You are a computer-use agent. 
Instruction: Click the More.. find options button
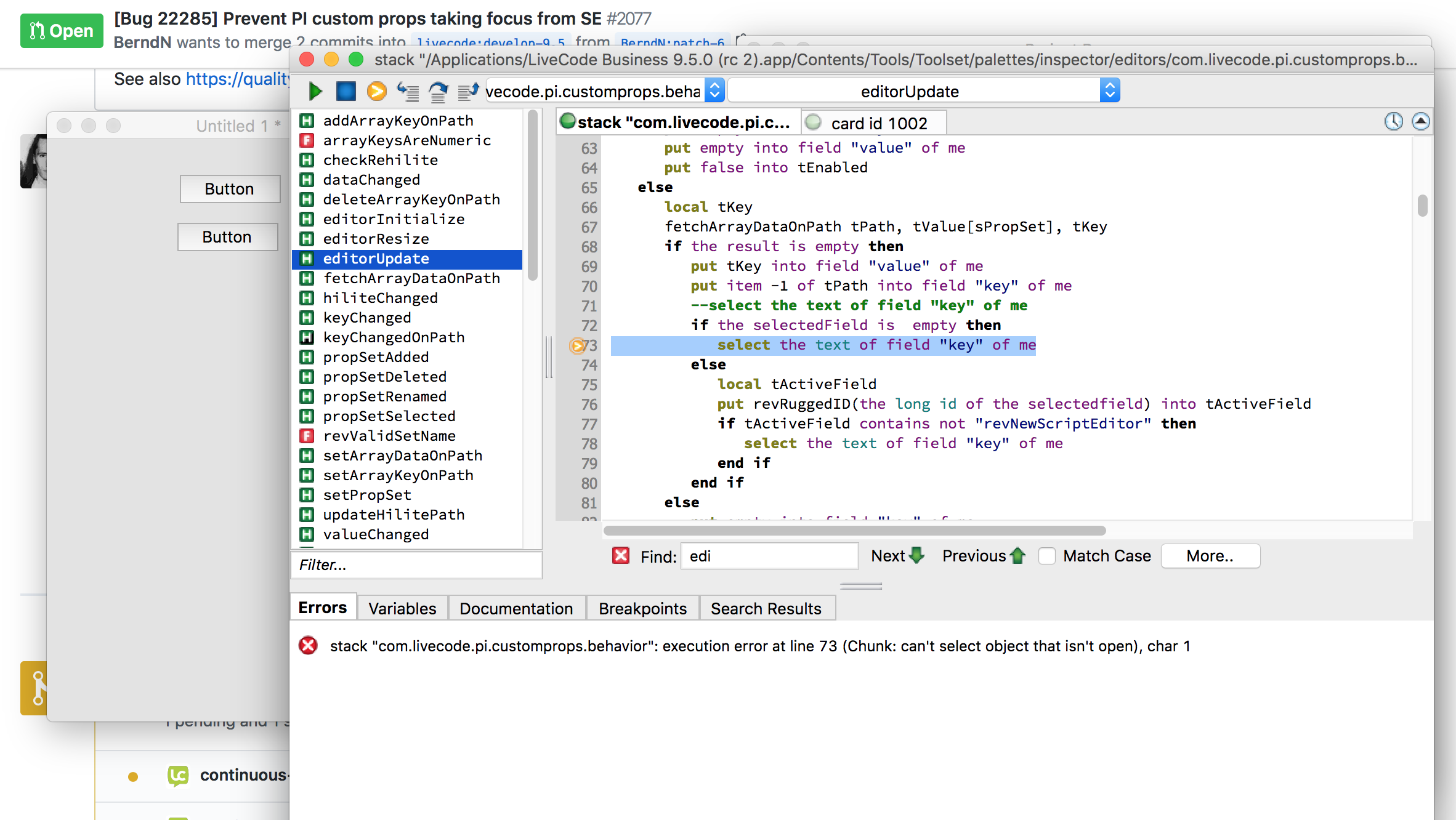point(1210,556)
